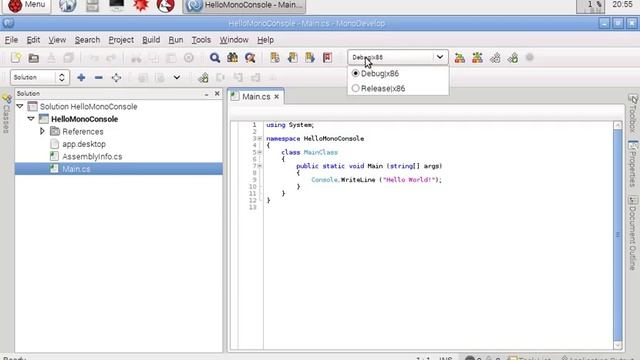Screen dimensions: 640x360
Task: Click the blue plus icon in second toolbar
Action: [81, 77]
